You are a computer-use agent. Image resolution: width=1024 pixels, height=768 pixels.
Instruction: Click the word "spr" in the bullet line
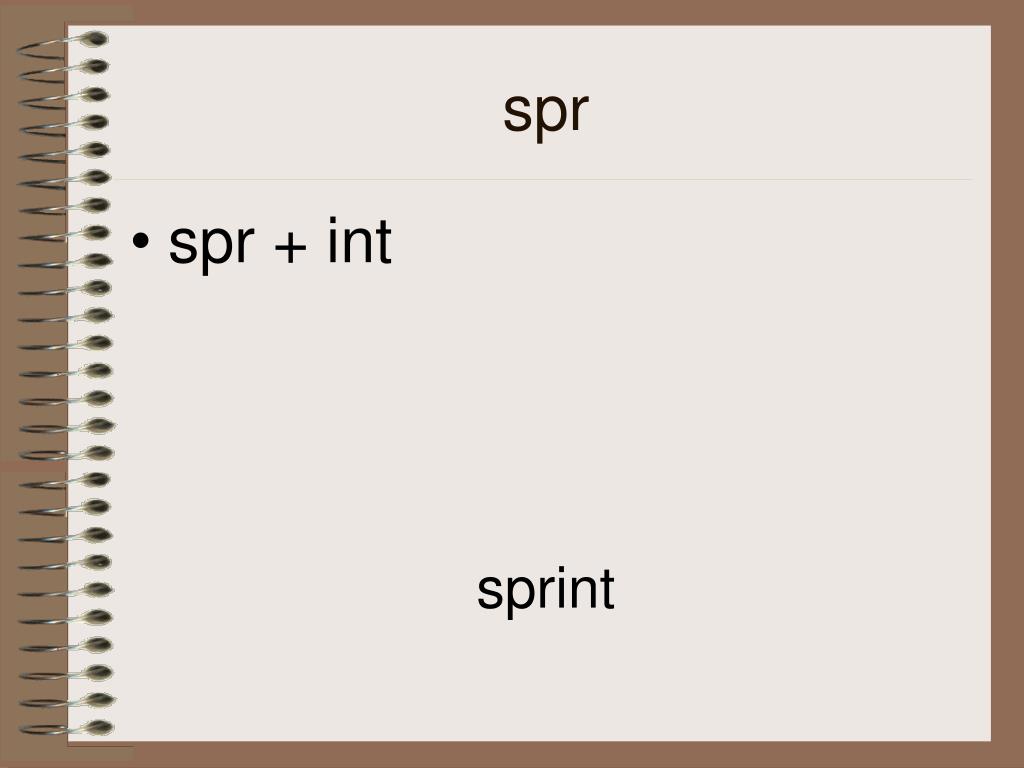point(211,245)
